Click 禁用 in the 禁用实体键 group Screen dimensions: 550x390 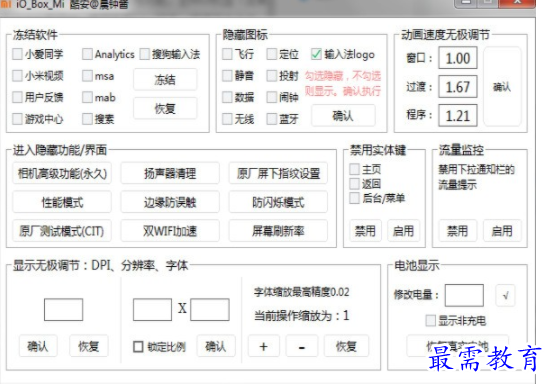coord(365,231)
